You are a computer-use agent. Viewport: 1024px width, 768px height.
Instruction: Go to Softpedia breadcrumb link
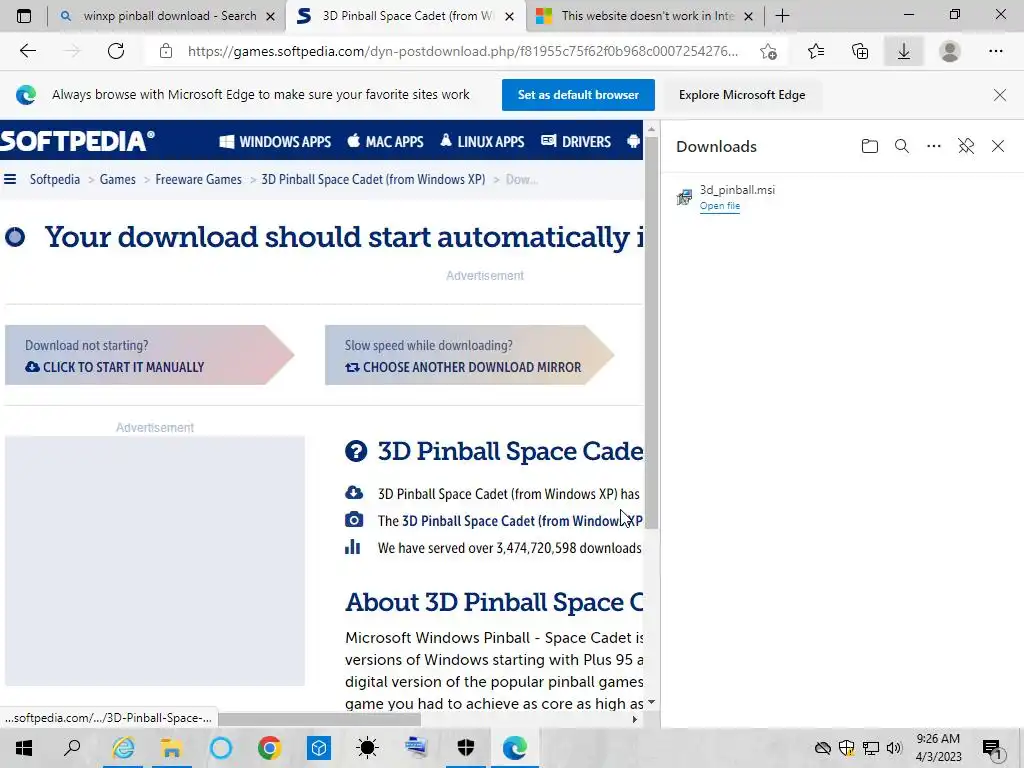[55, 180]
